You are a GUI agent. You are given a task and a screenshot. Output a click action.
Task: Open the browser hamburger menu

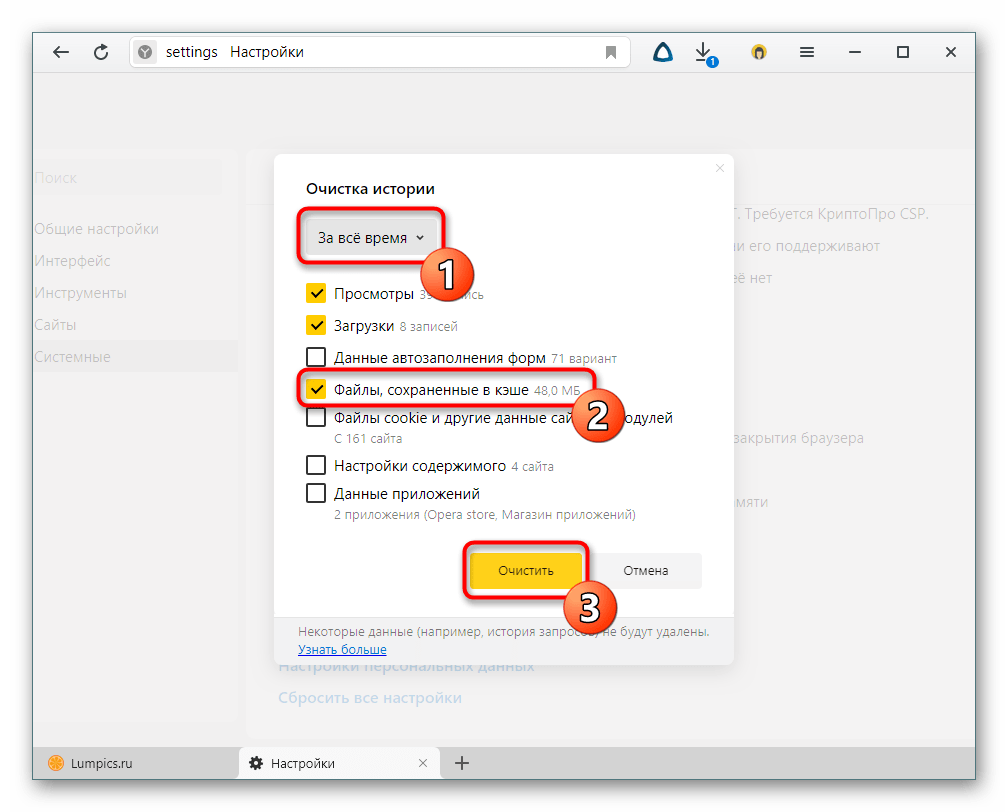pos(807,53)
